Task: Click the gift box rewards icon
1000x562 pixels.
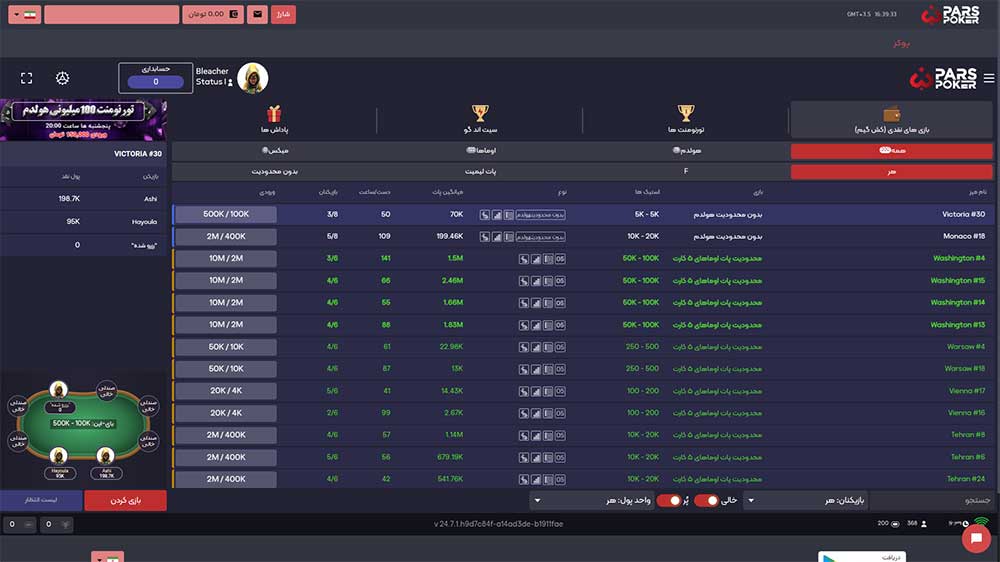Action: (274, 114)
